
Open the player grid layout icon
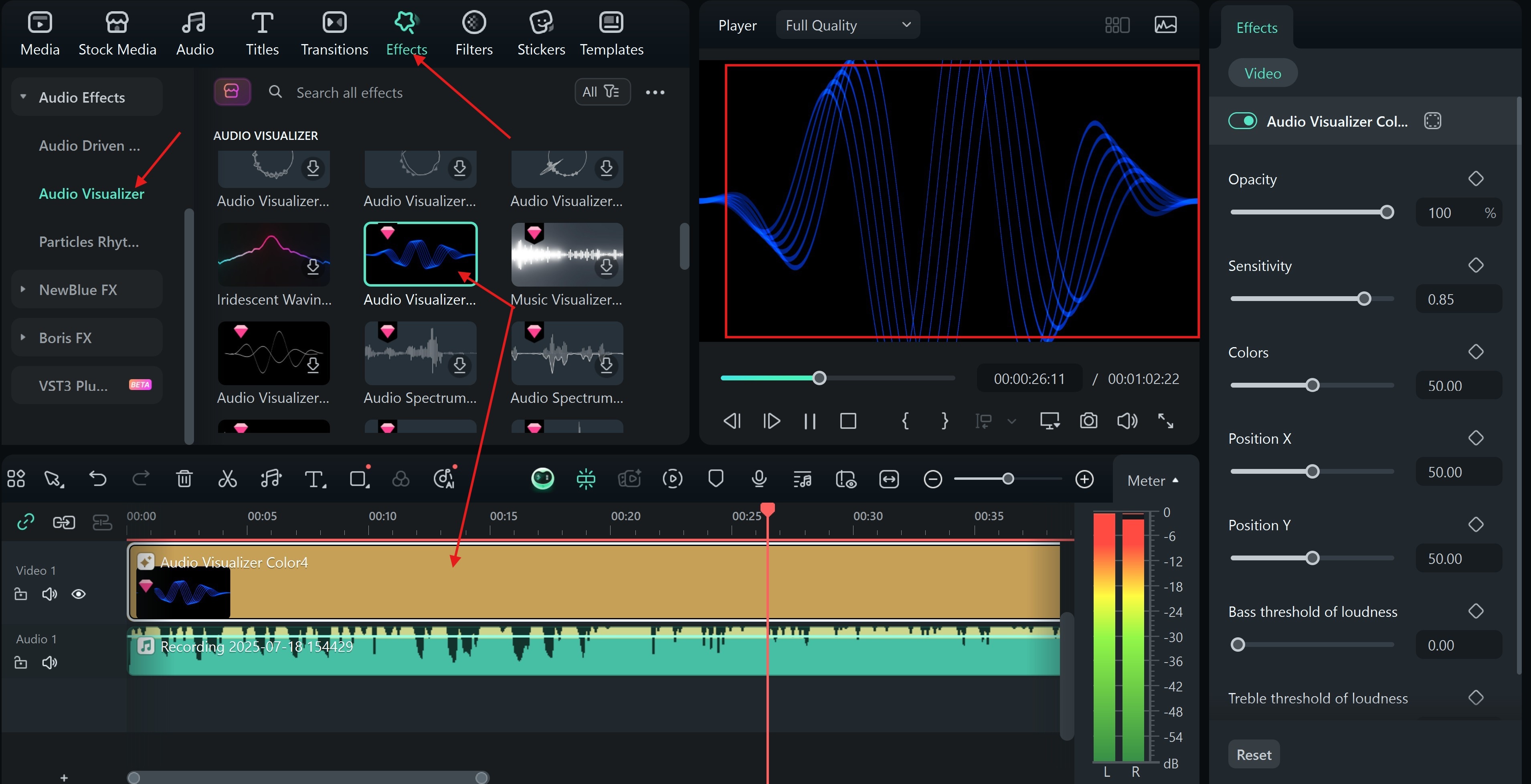pos(1117,25)
